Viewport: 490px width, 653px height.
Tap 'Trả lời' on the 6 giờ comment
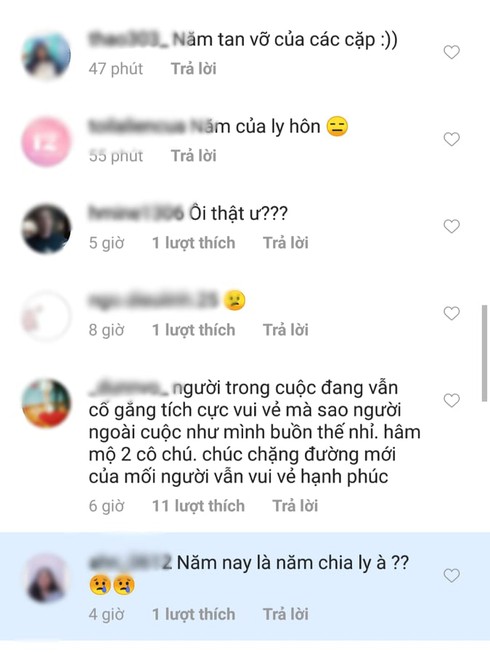tap(295, 506)
